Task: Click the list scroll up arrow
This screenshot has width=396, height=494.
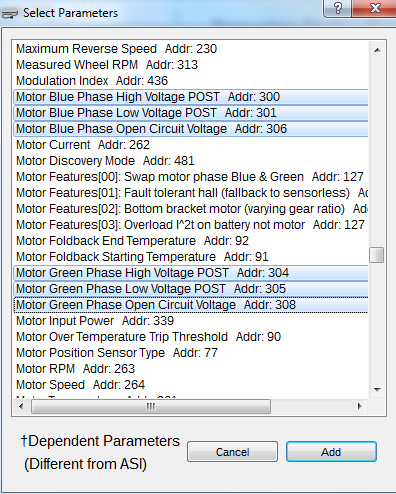Action: 377,50
